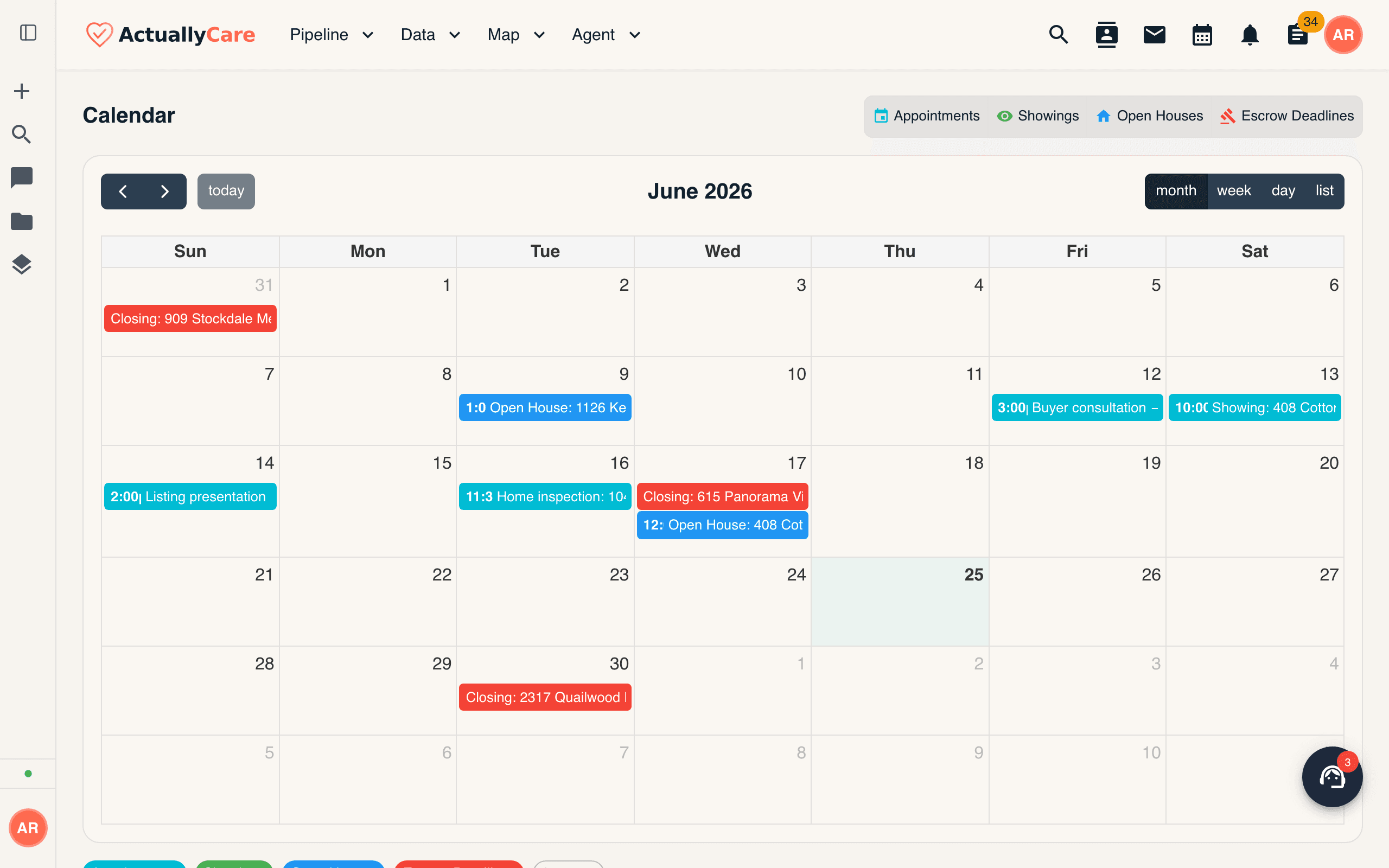Open search from the left sidebar
The width and height of the screenshot is (1389, 868).
22,135
